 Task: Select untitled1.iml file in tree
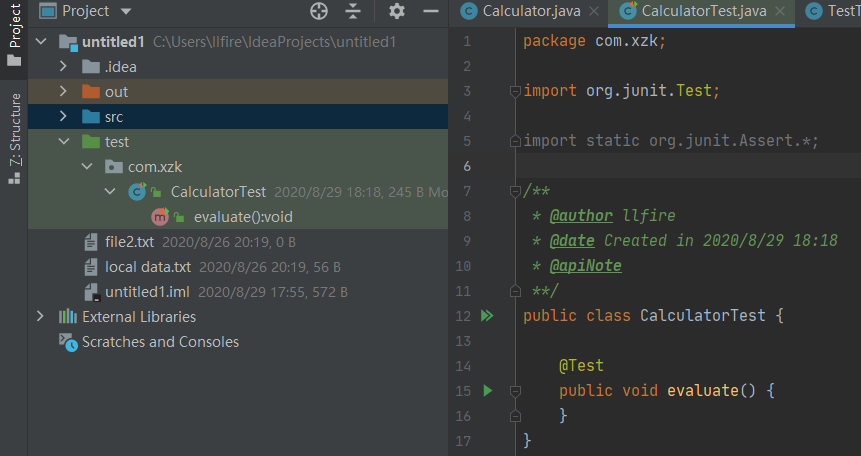tap(148, 292)
